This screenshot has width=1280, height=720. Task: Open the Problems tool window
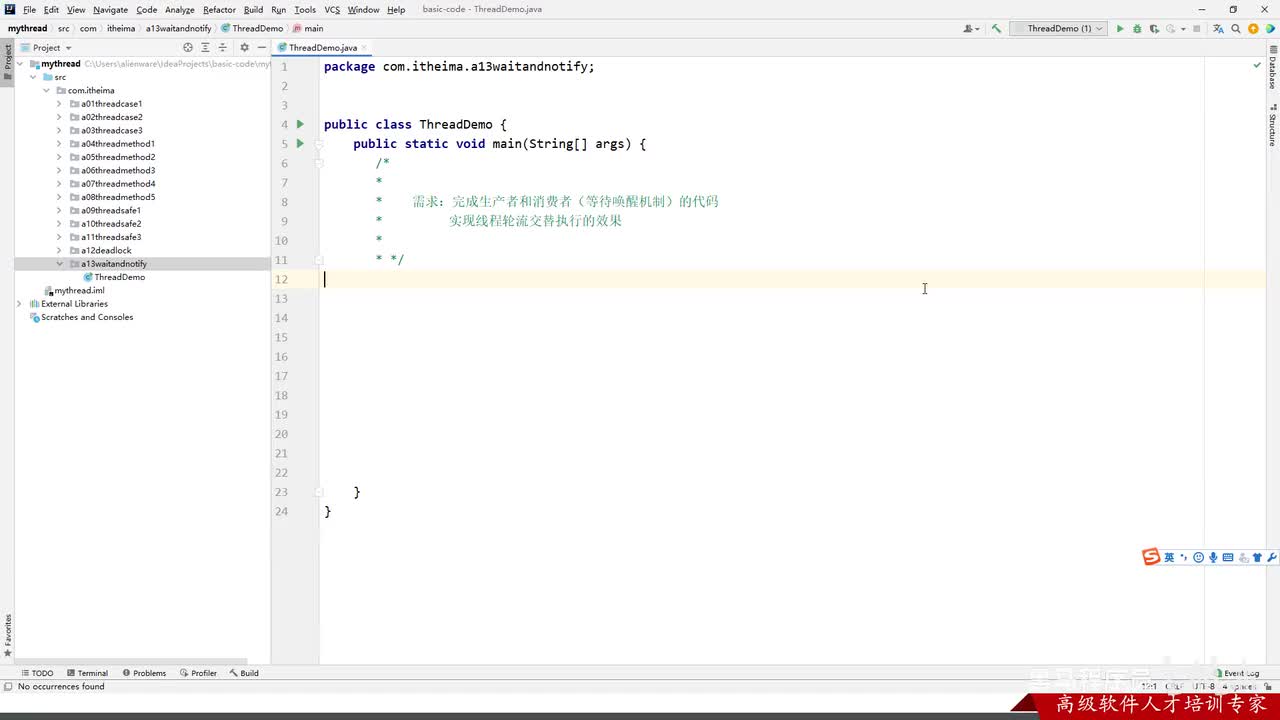pyautogui.click(x=144, y=673)
